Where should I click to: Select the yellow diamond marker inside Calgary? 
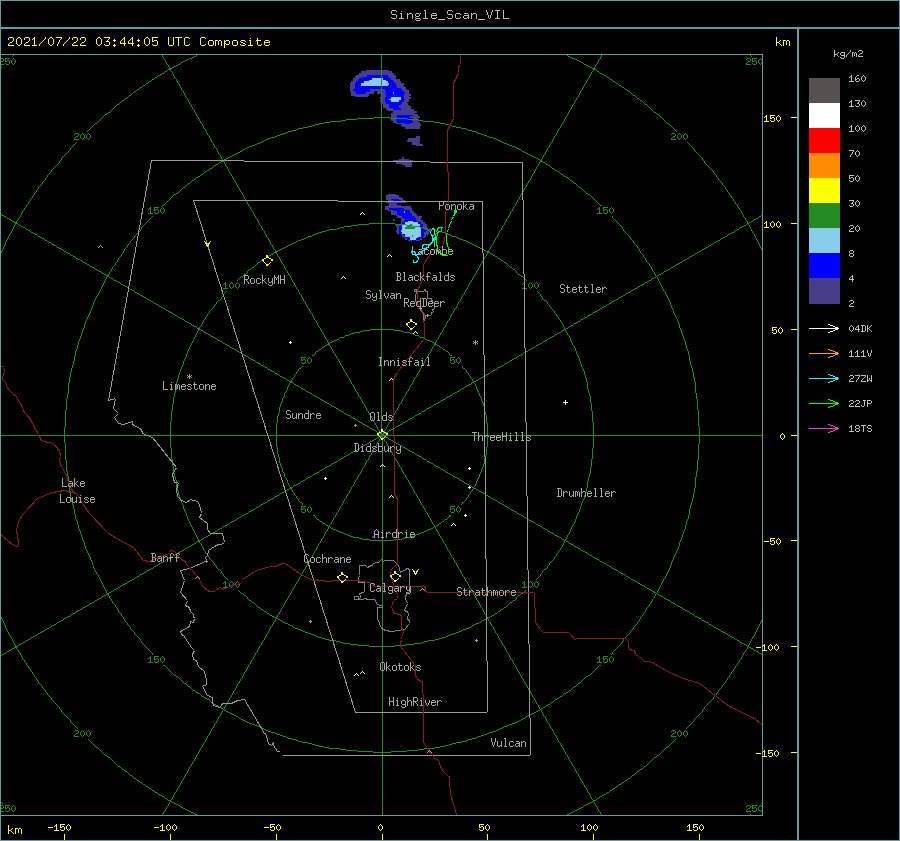(395, 576)
